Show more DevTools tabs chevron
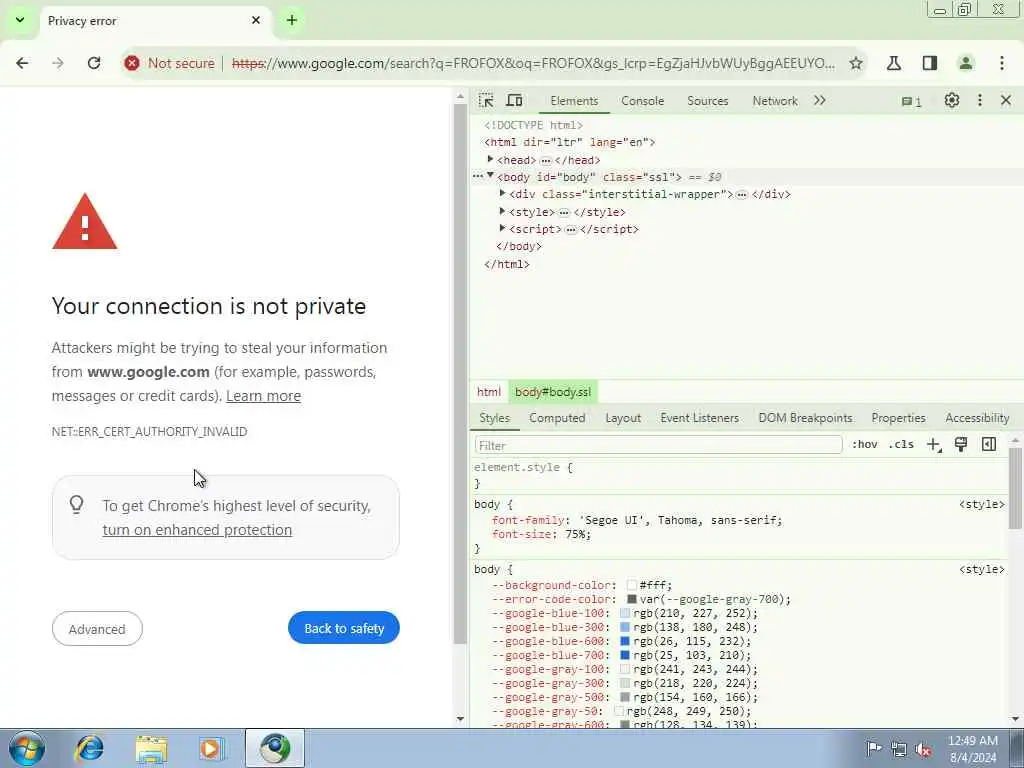1024x768 pixels. pyautogui.click(x=820, y=101)
